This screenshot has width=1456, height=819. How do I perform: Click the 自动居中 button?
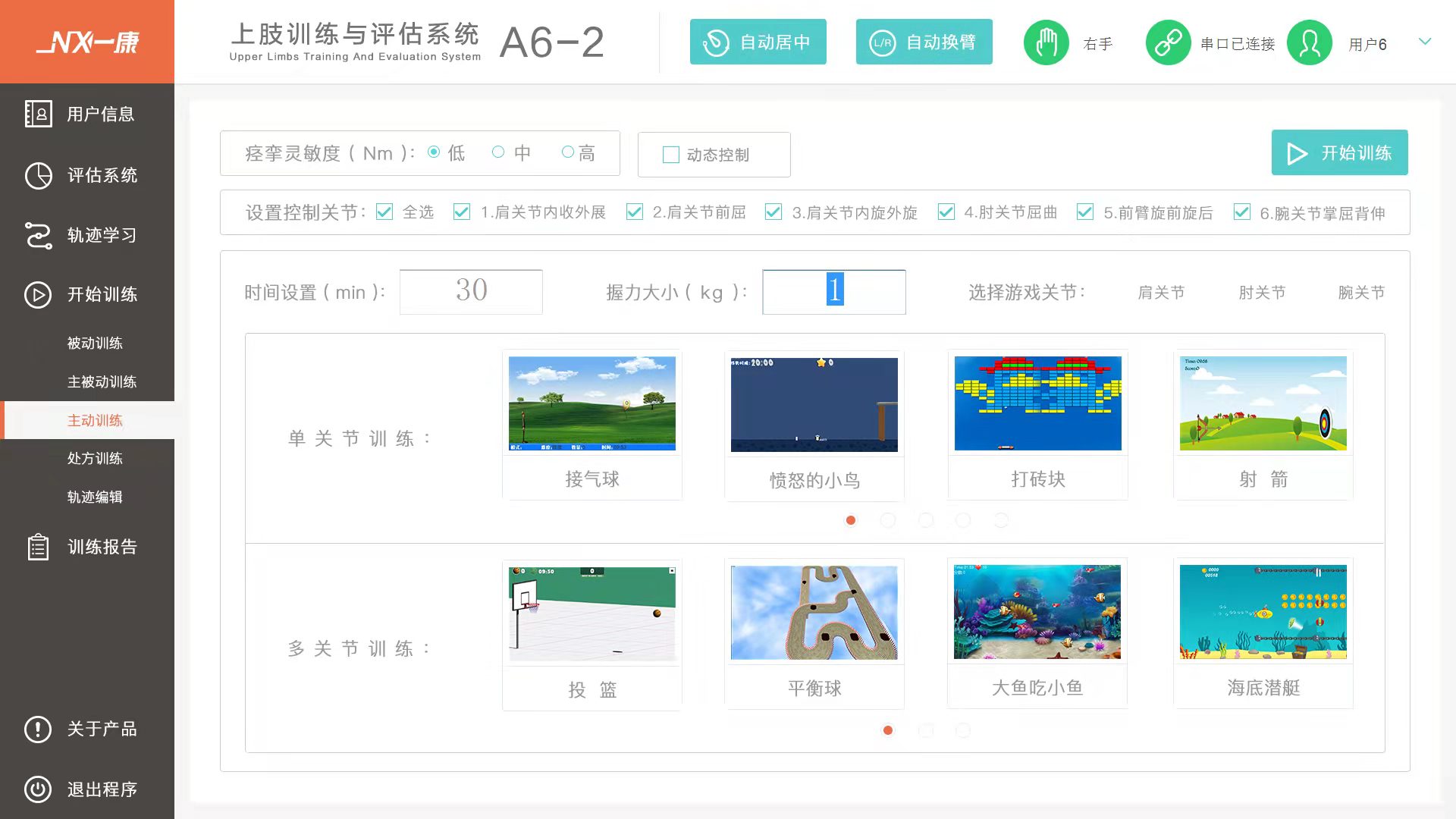pyautogui.click(x=758, y=42)
